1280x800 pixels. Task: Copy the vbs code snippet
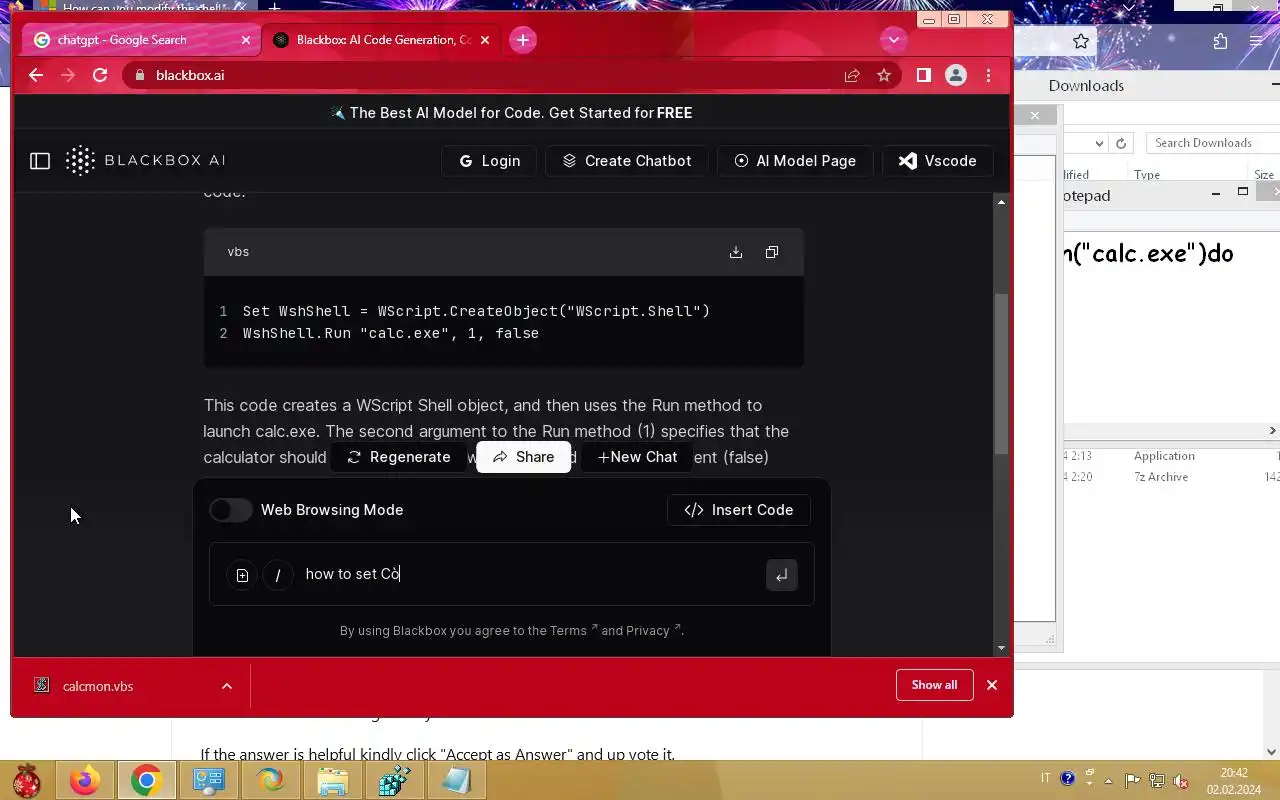[772, 252]
